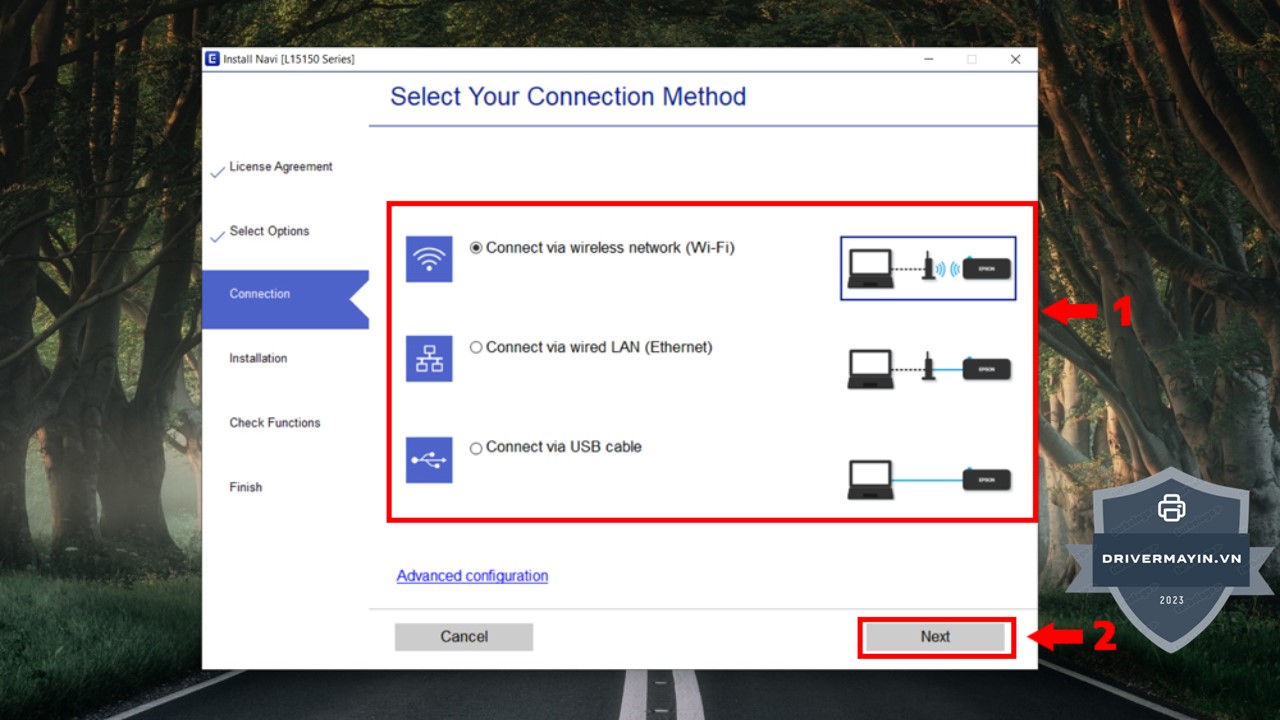Click the blue Wi-Fi signal icon
The height and width of the screenshot is (720, 1280).
[x=429, y=259]
